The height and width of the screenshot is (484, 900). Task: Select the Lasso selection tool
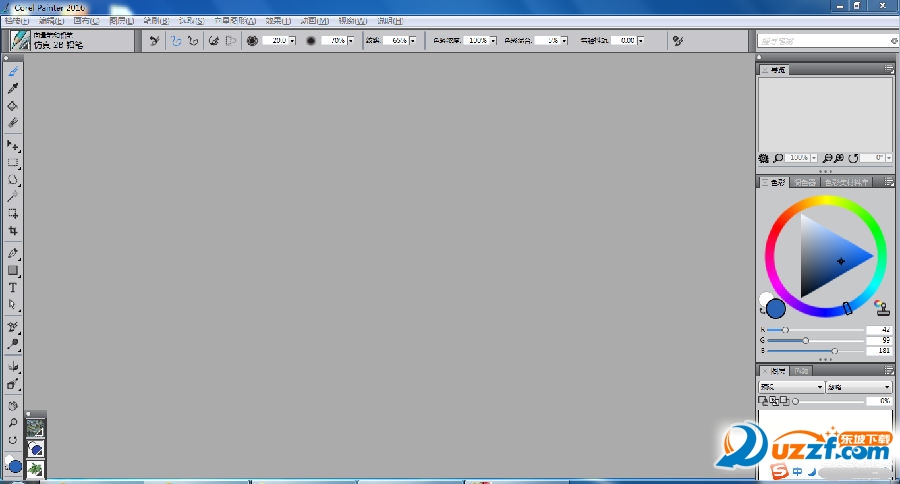(13, 180)
